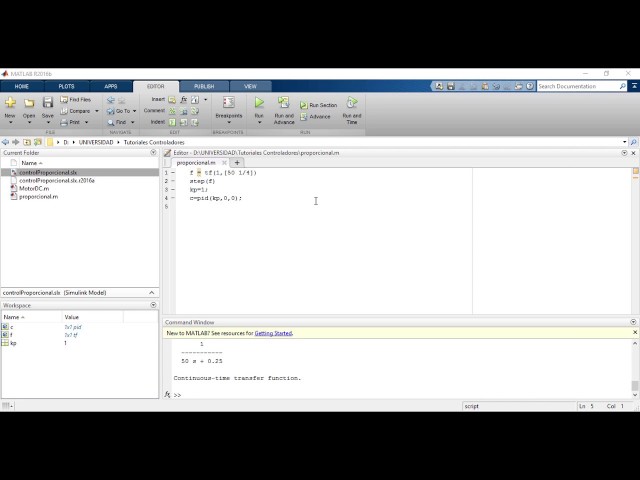The width and height of the screenshot is (640, 480).
Task: Close the Getting Started notification banner
Action: (x=634, y=332)
